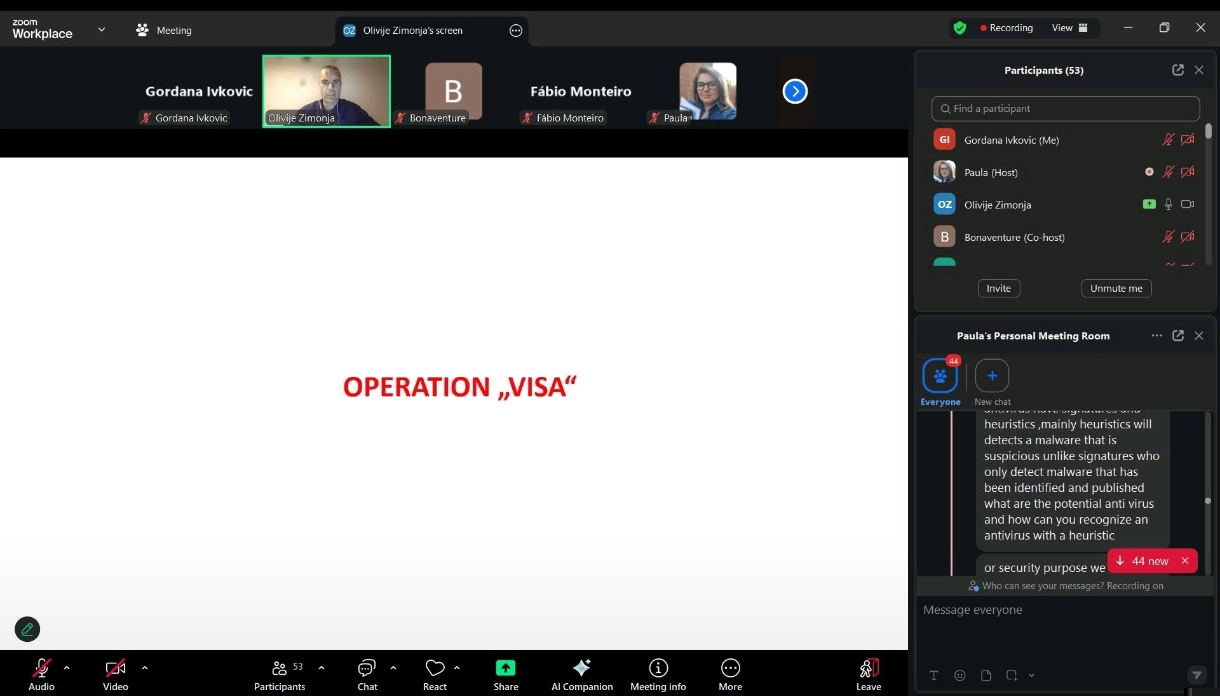Click the Unmute me button
Image resolution: width=1220 pixels, height=696 pixels.
coord(1115,288)
